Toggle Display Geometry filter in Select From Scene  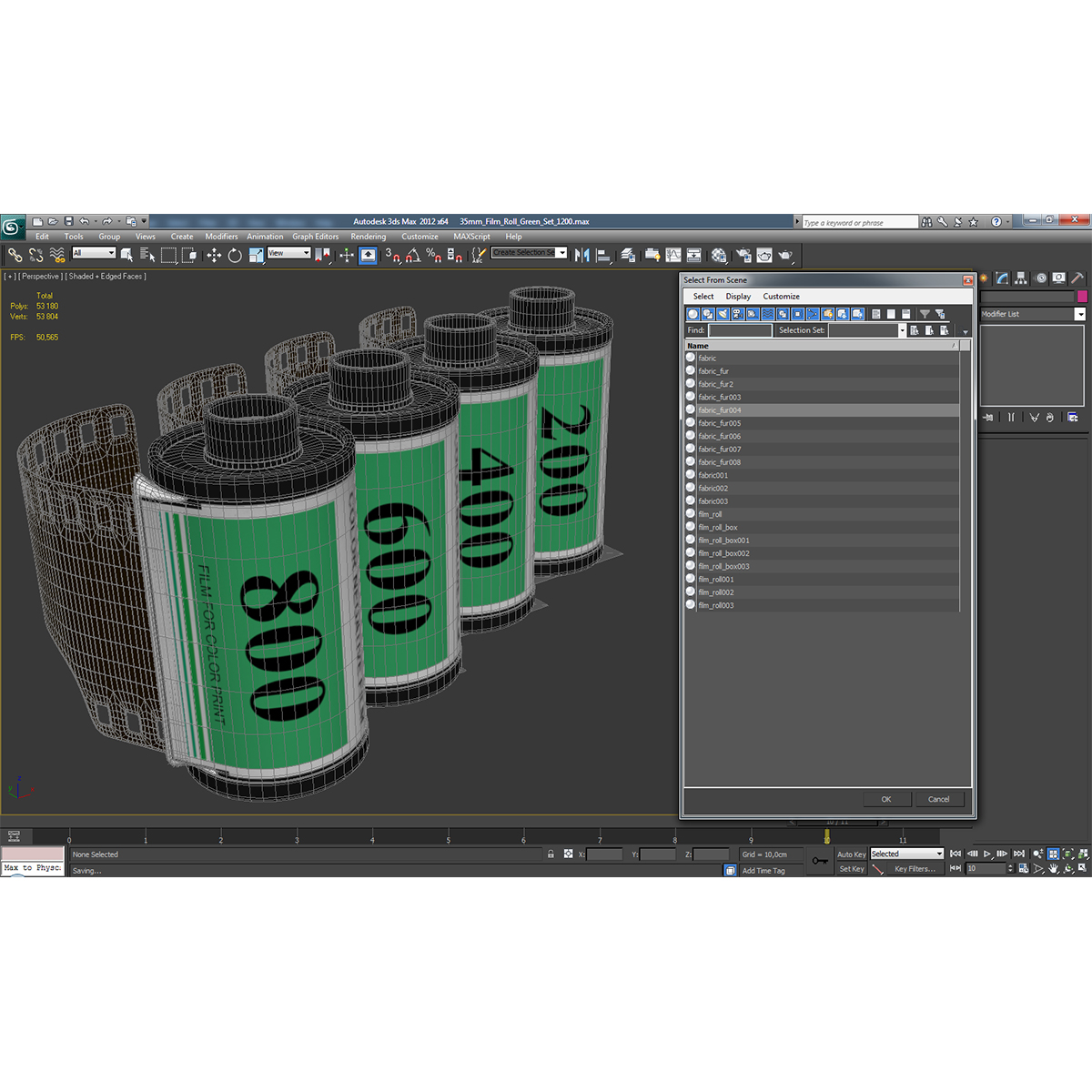693,314
